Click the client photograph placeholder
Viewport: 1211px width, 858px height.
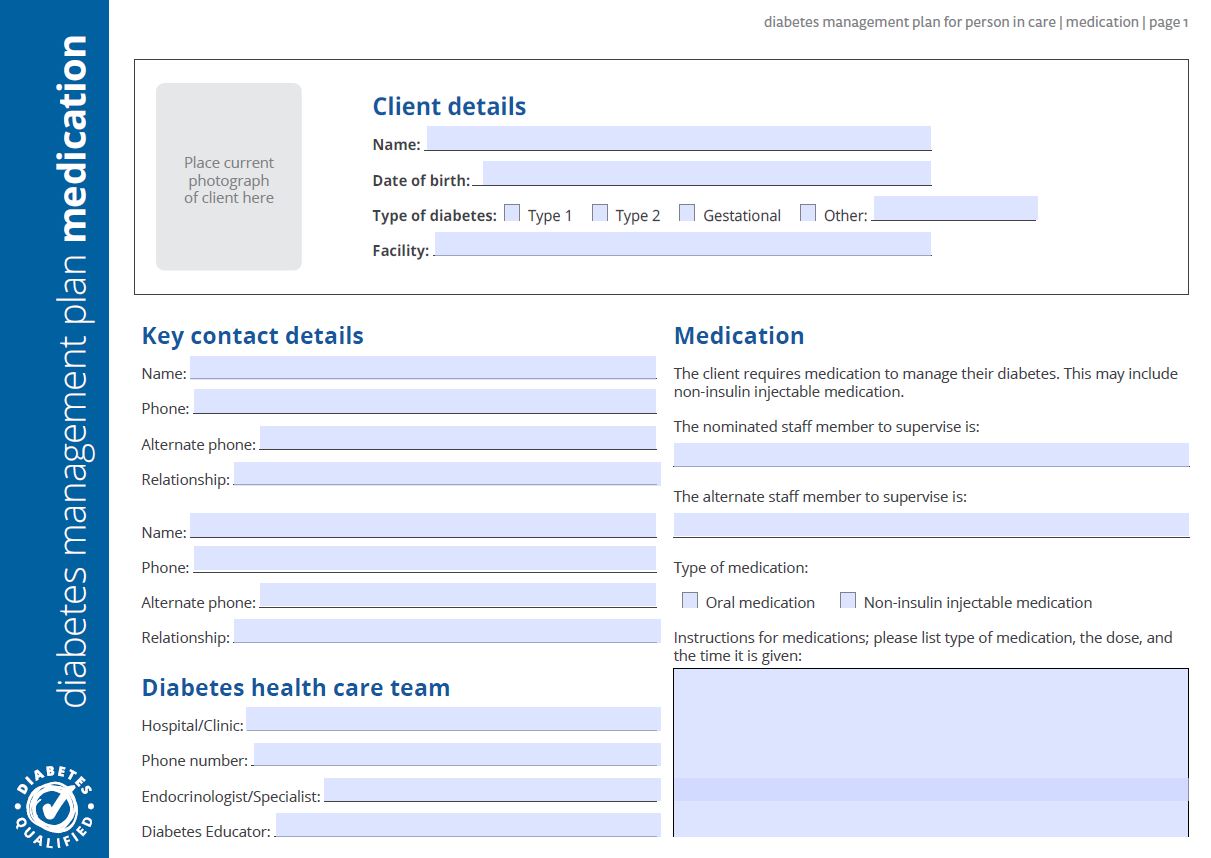point(228,177)
